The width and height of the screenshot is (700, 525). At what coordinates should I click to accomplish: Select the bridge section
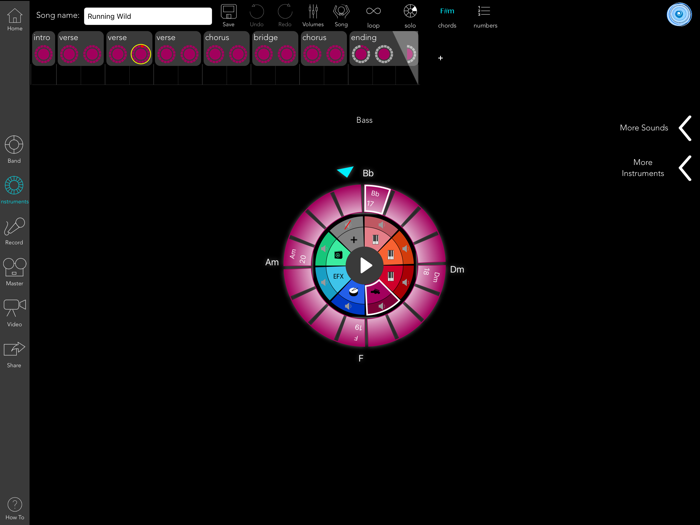(275, 50)
